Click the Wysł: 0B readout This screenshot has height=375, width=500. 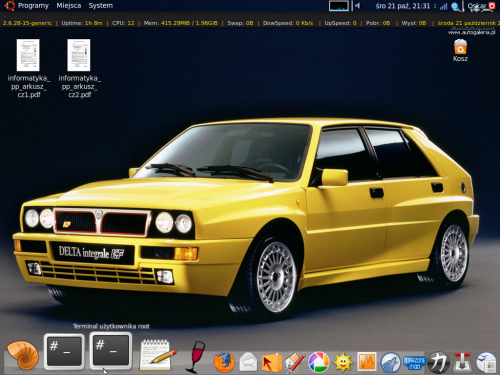[x=414, y=23]
